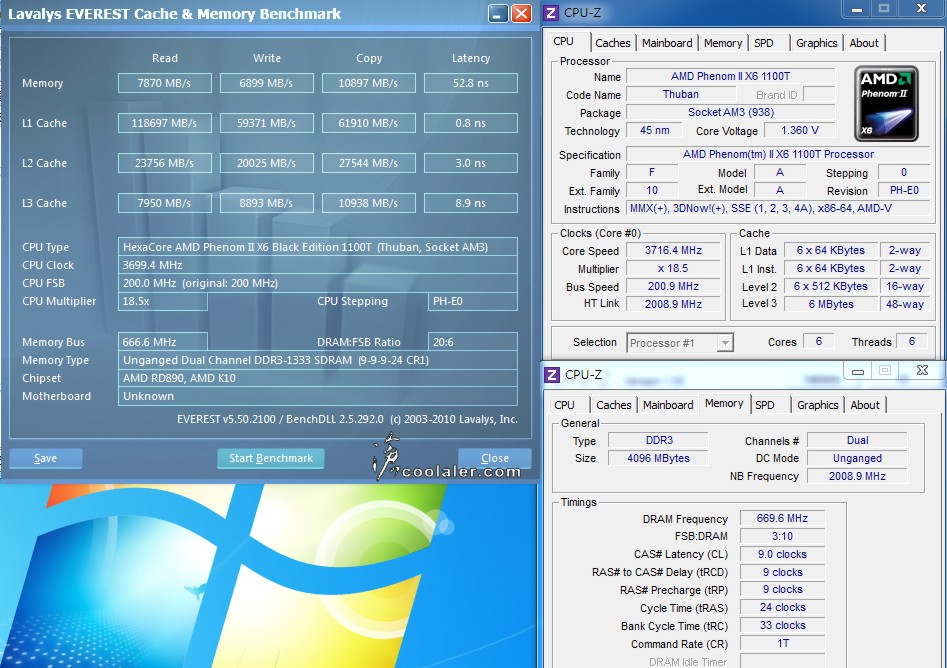The height and width of the screenshot is (668, 947).
Task: Open Graphics tab in lower CPU-Z window
Action: click(x=818, y=405)
